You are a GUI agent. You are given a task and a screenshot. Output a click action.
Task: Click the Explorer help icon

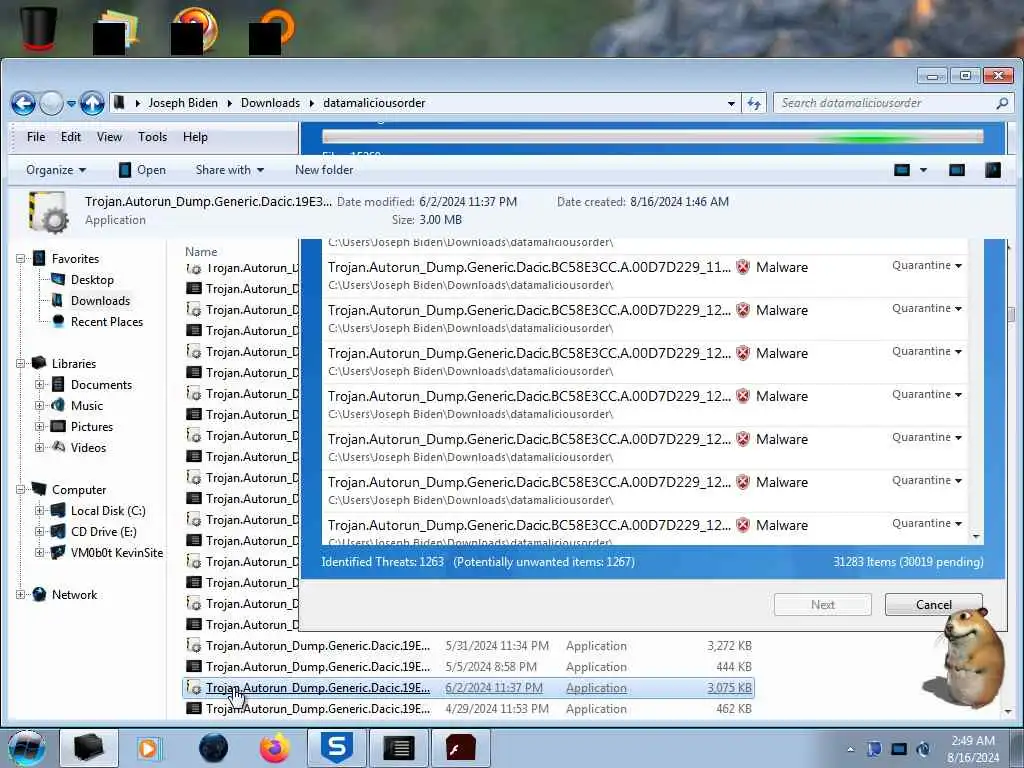pos(993,170)
